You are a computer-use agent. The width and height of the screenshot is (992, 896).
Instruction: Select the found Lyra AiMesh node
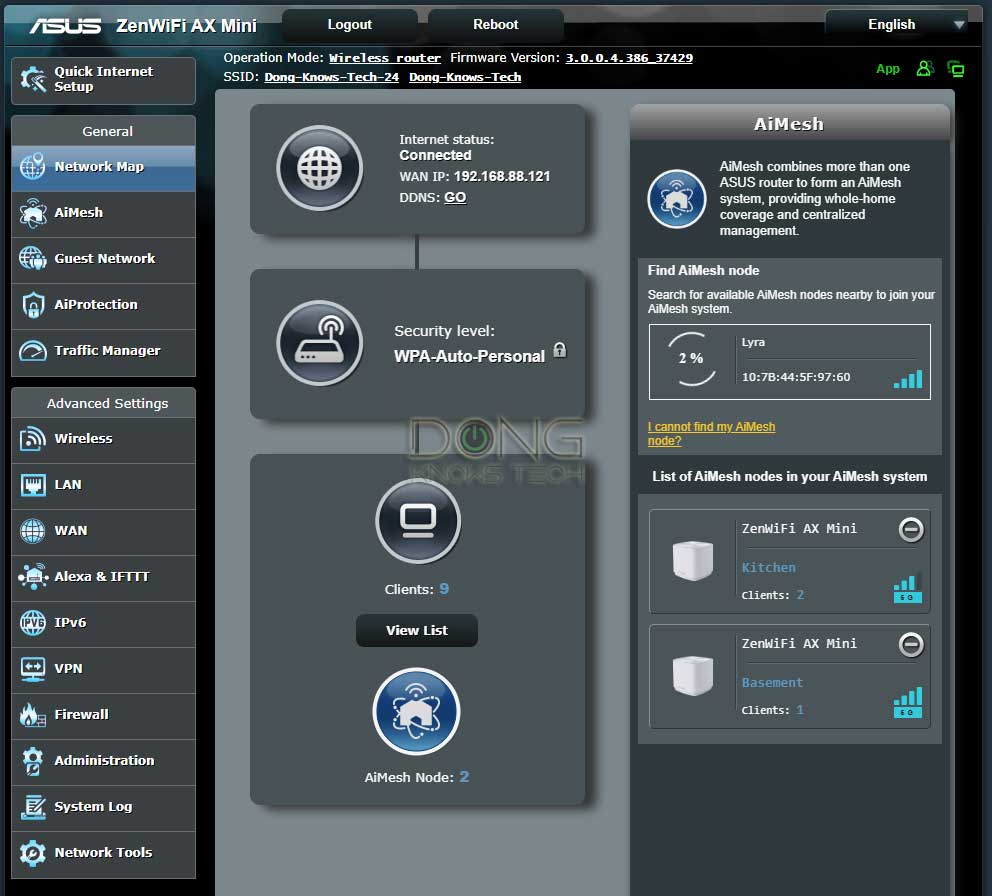[790, 362]
